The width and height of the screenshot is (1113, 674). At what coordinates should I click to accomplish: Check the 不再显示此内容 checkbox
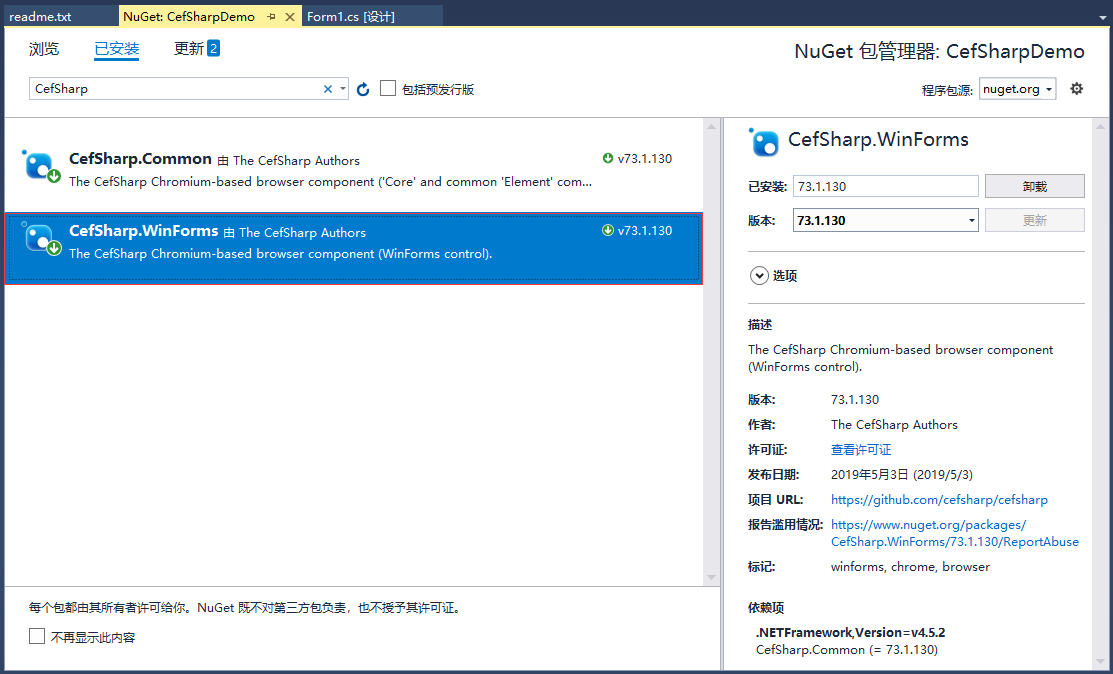point(37,636)
